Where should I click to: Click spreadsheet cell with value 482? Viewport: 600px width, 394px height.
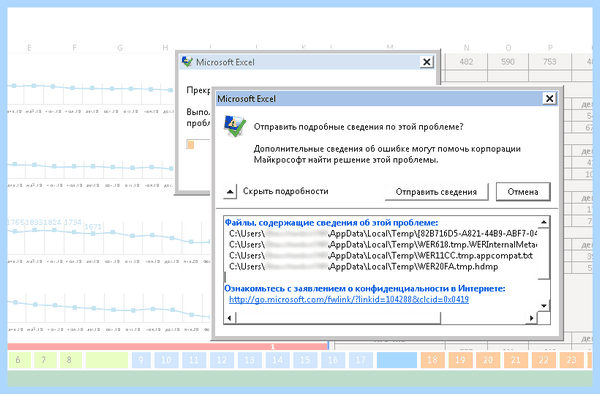pyautogui.click(x=466, y=62)
